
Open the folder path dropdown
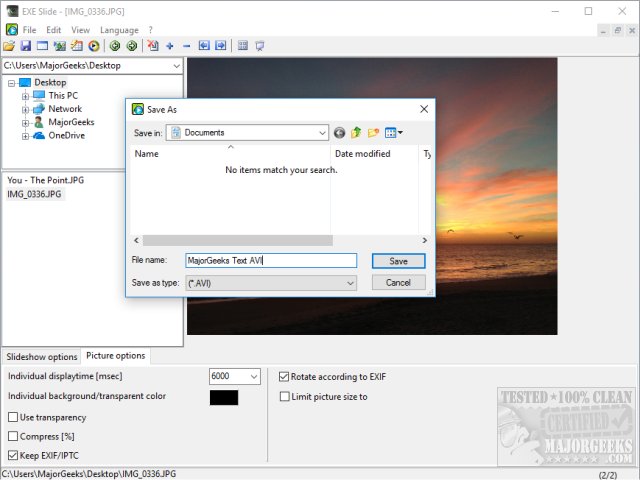[176, 66]
